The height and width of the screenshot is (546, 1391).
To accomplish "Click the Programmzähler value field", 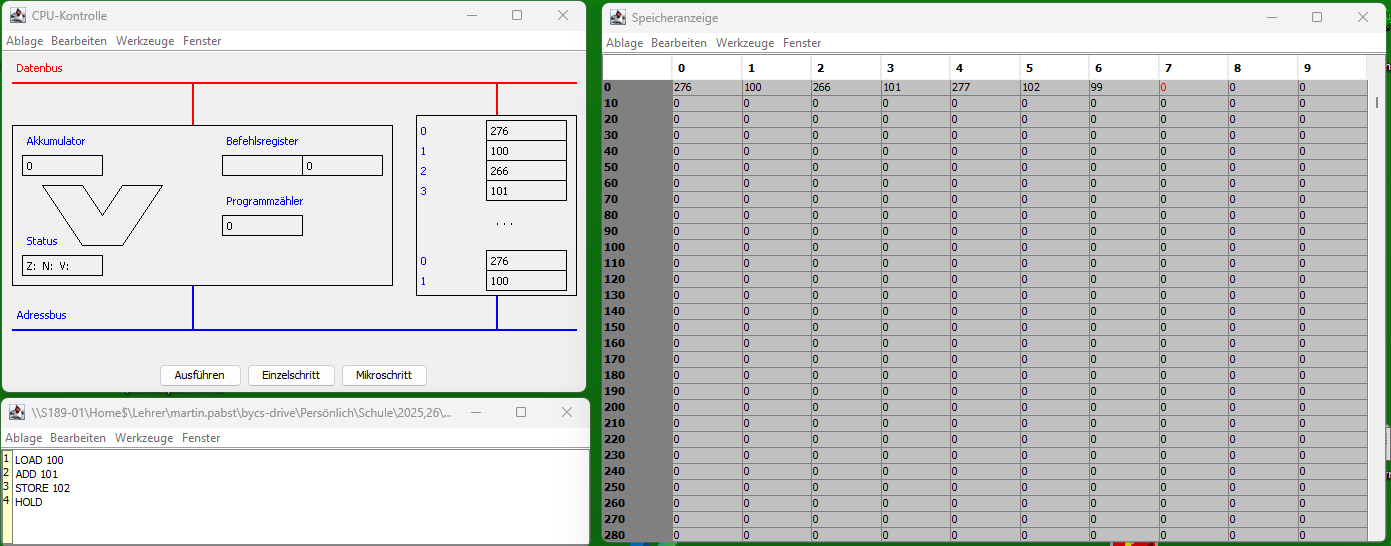I will [x=262, y=226].
